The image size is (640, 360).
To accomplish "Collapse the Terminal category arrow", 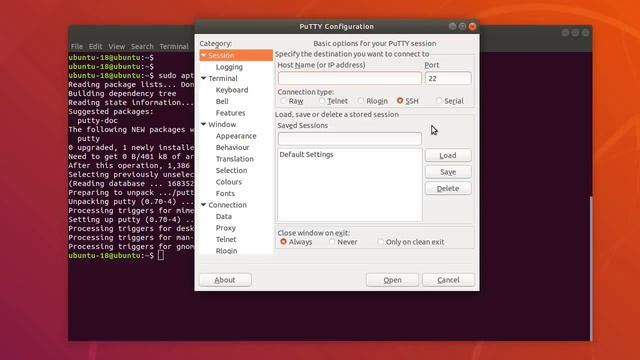I will (203, 78).
